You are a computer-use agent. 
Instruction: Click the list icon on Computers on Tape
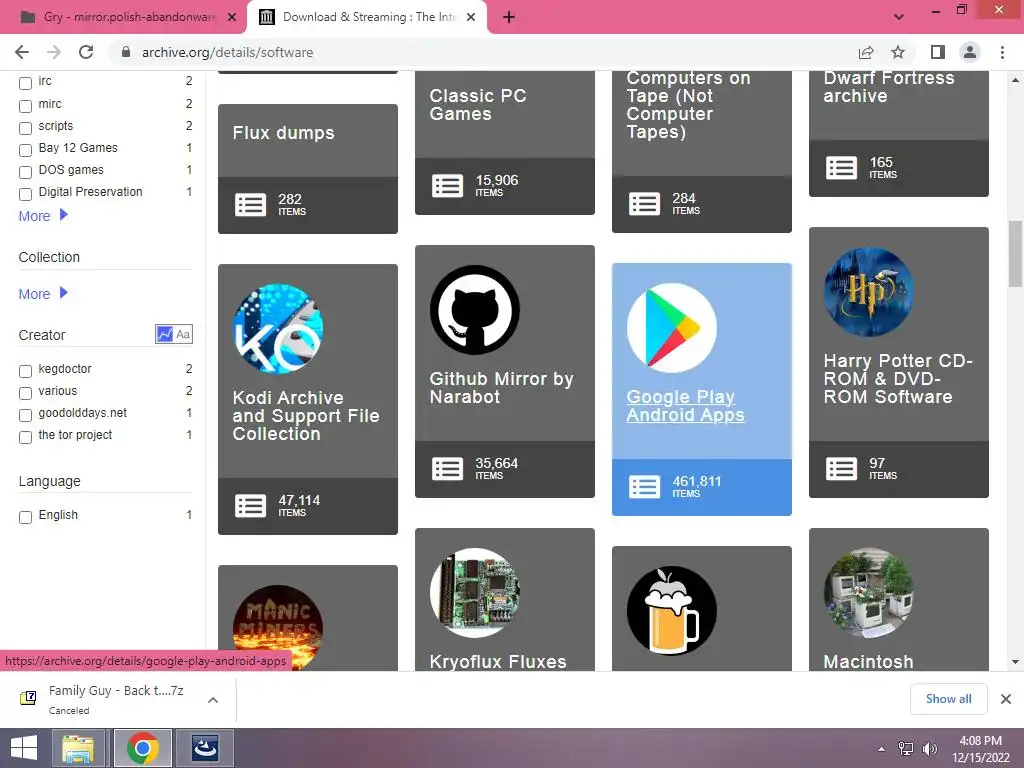coord(645,204)
